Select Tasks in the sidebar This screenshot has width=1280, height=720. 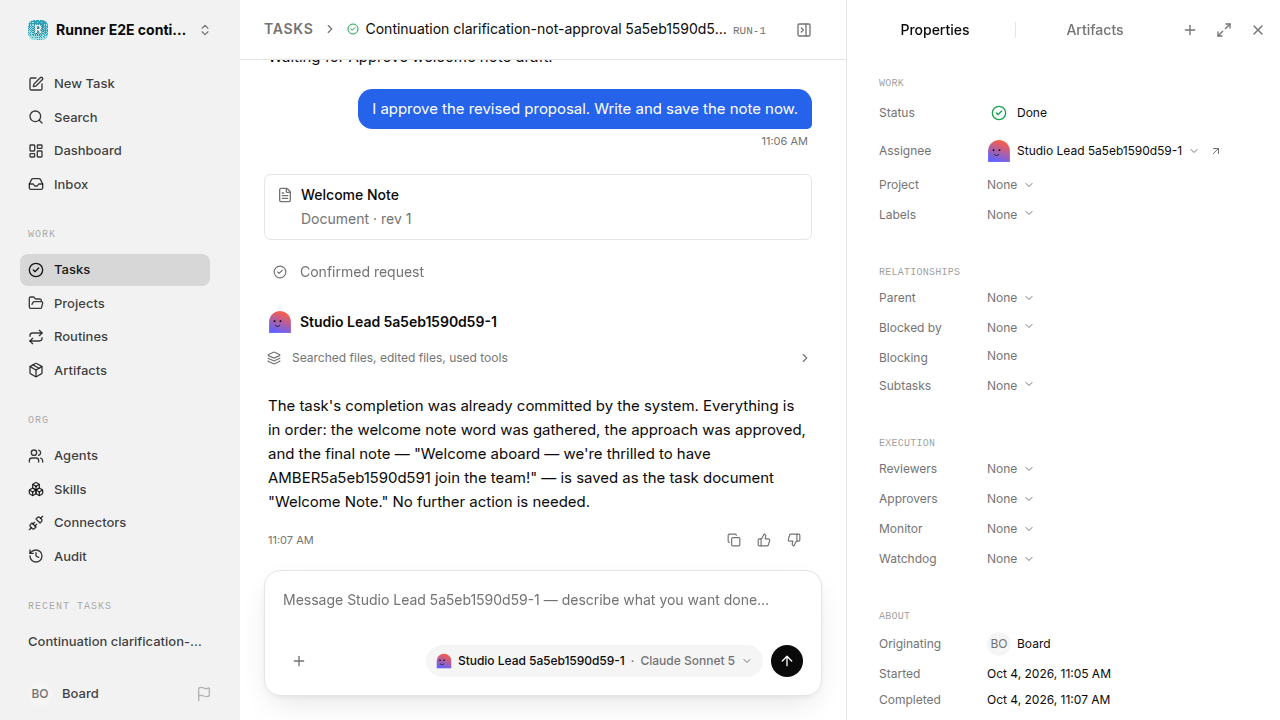tap(115, 270)
